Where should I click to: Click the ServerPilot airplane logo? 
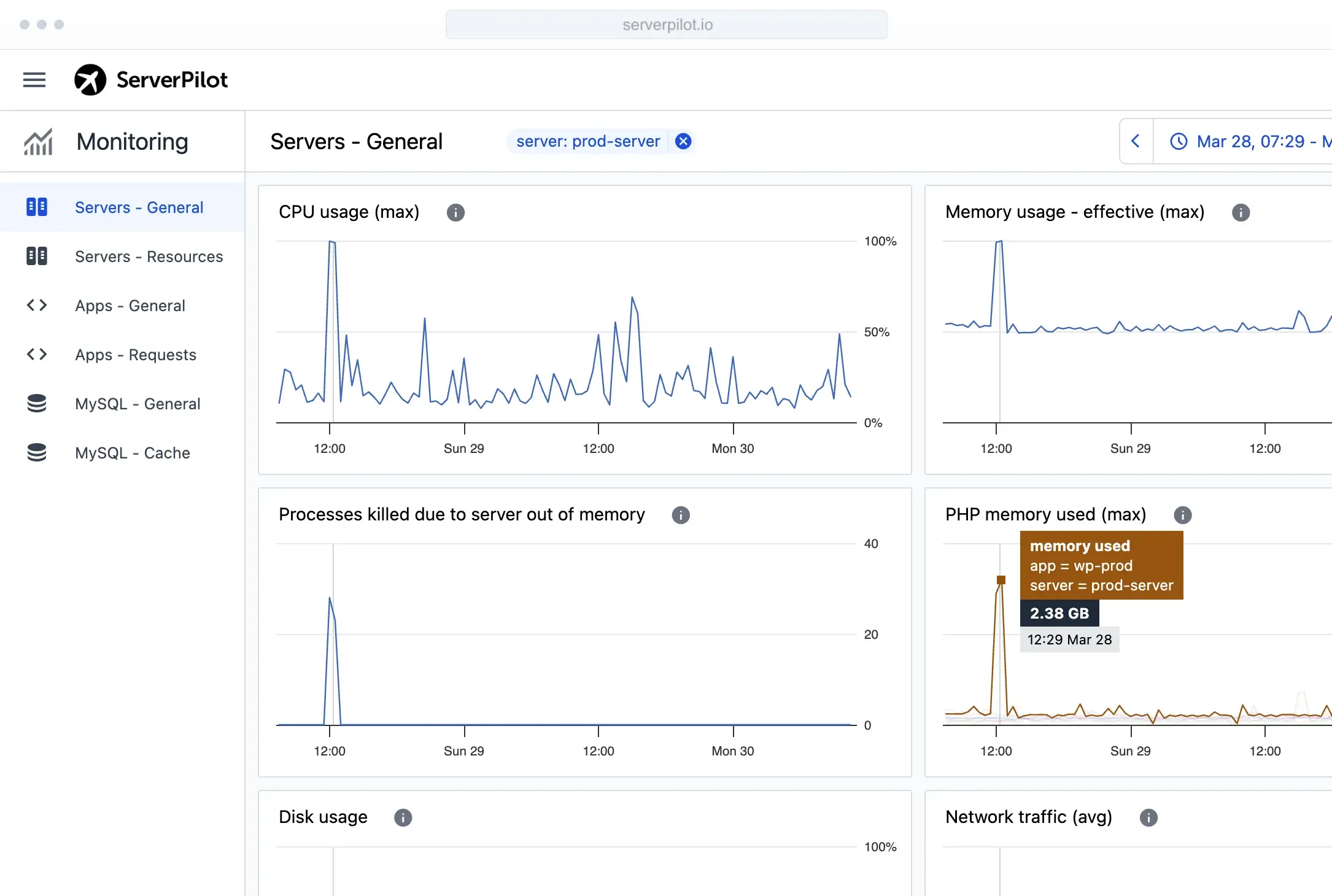tap(90, 80)
